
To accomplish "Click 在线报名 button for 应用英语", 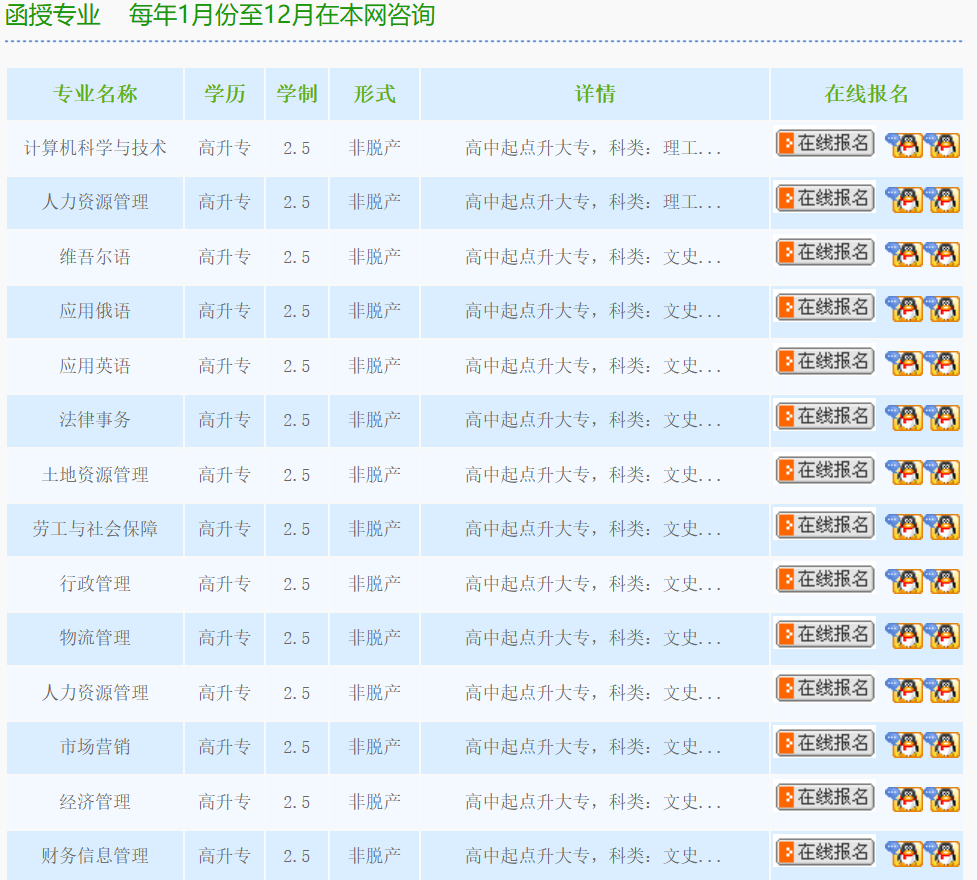I will [x=825, y=362].
